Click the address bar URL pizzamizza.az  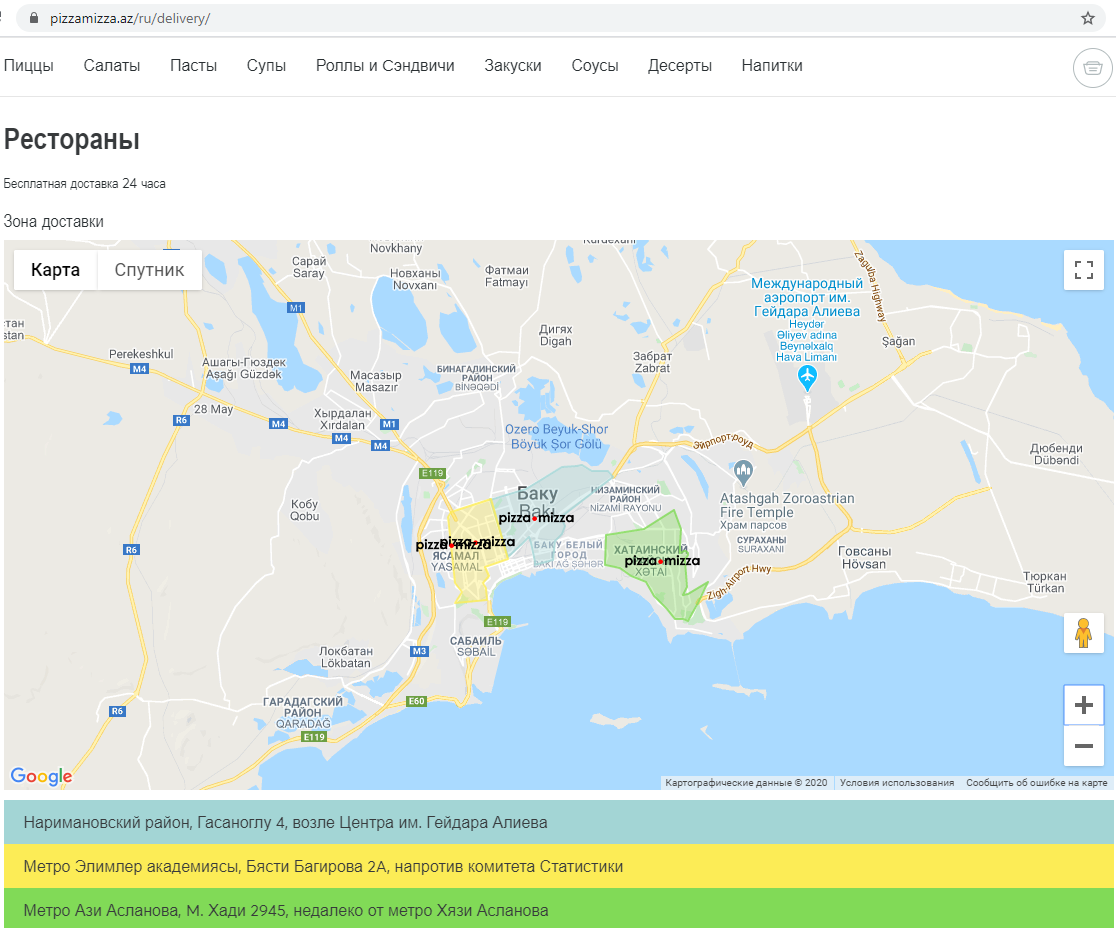pos(130,19)
